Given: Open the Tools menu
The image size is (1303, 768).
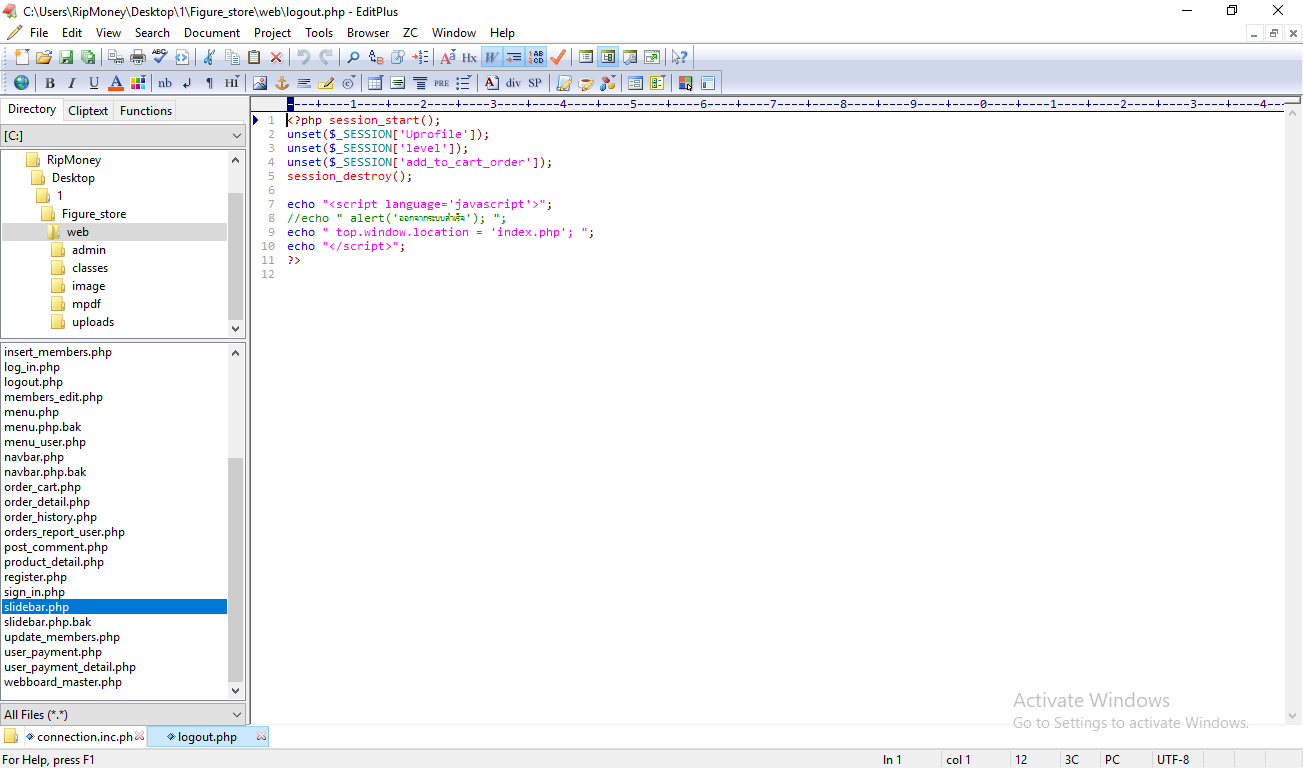Looking at the screenshot, I should click(x=319, y=33).
